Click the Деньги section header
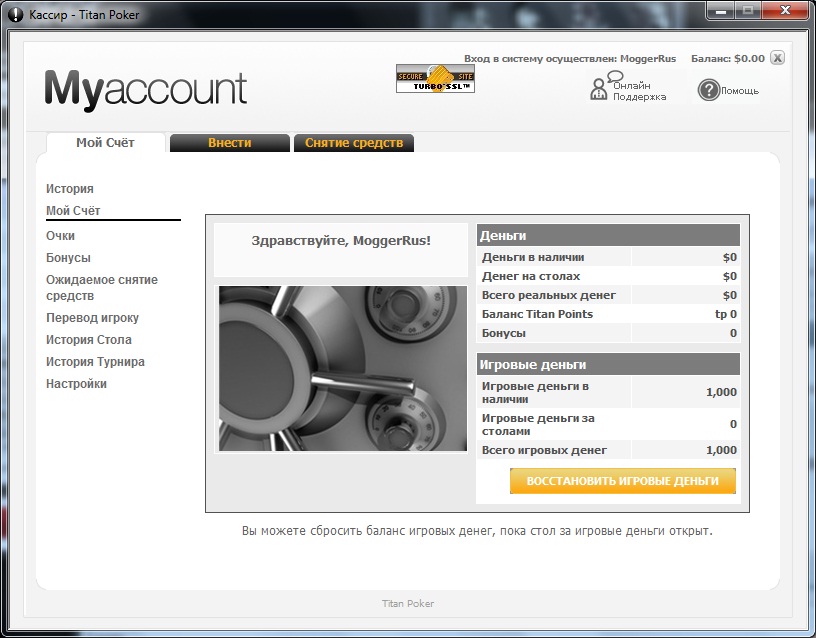The width and height of the screenshot is (816, 638). coord(608,235)
